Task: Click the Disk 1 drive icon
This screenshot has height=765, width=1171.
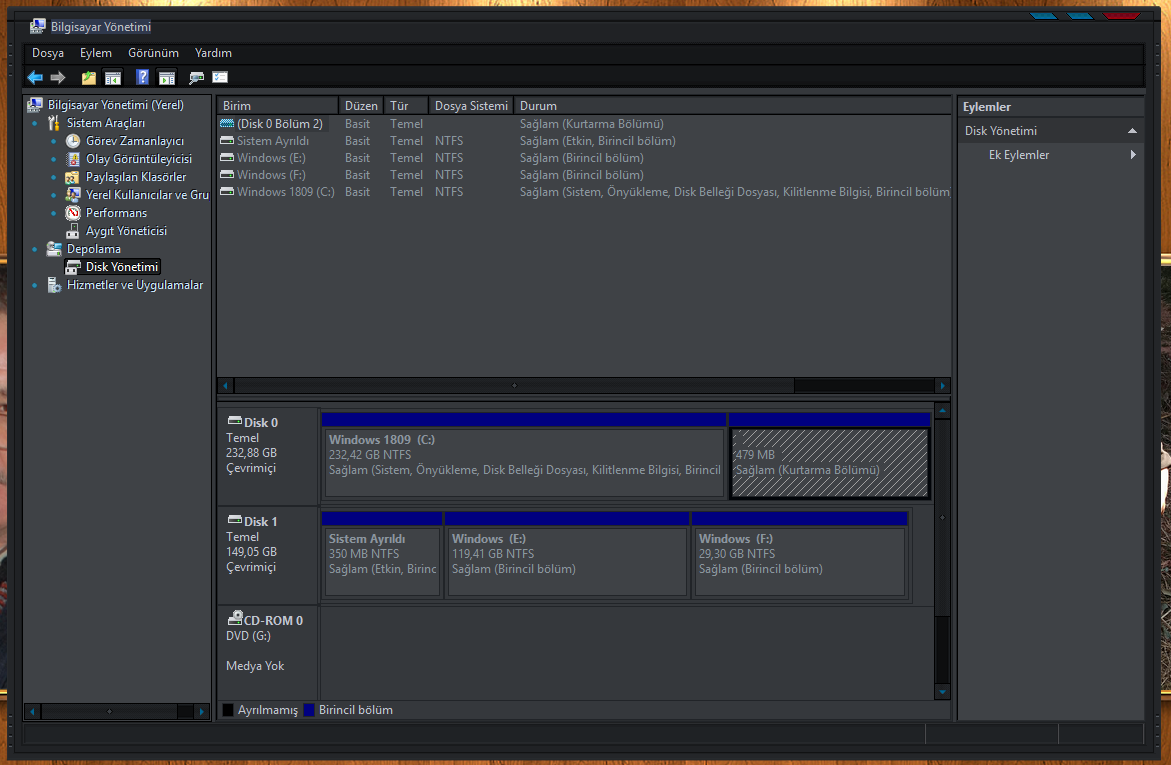Action: (x=234, y=519)
